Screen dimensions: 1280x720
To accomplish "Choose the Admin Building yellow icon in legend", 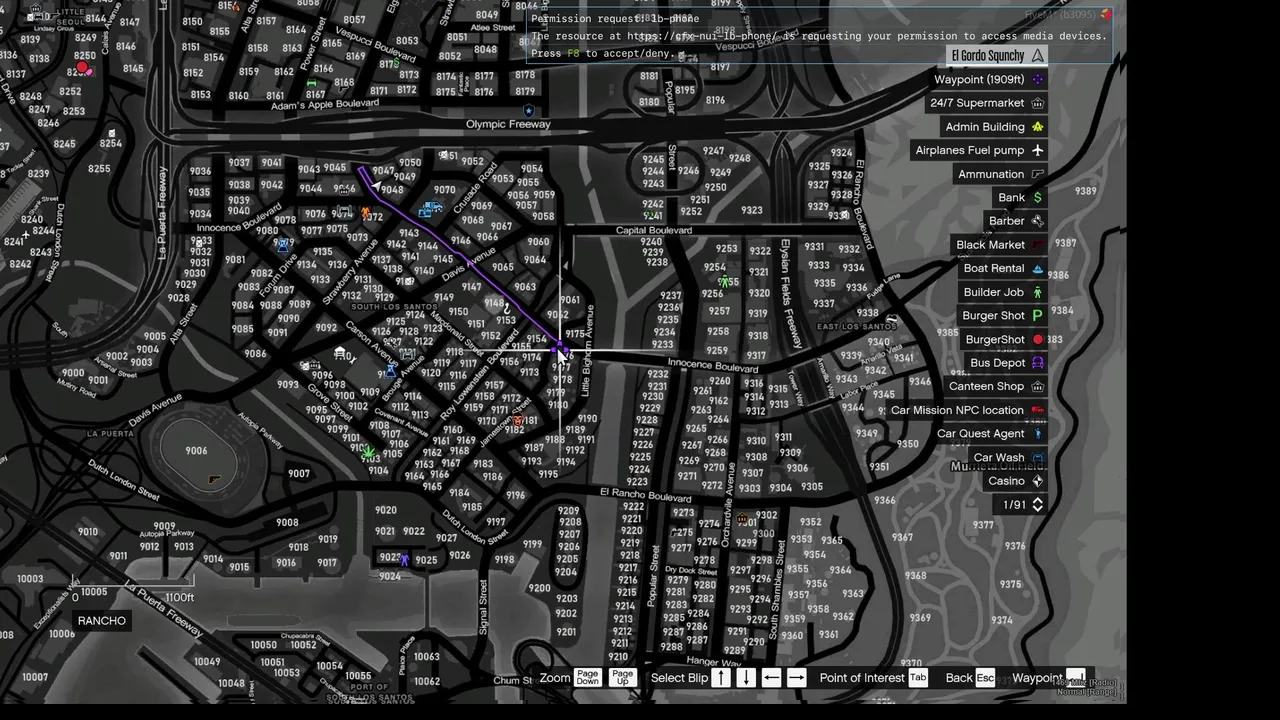I will 1038,127.
